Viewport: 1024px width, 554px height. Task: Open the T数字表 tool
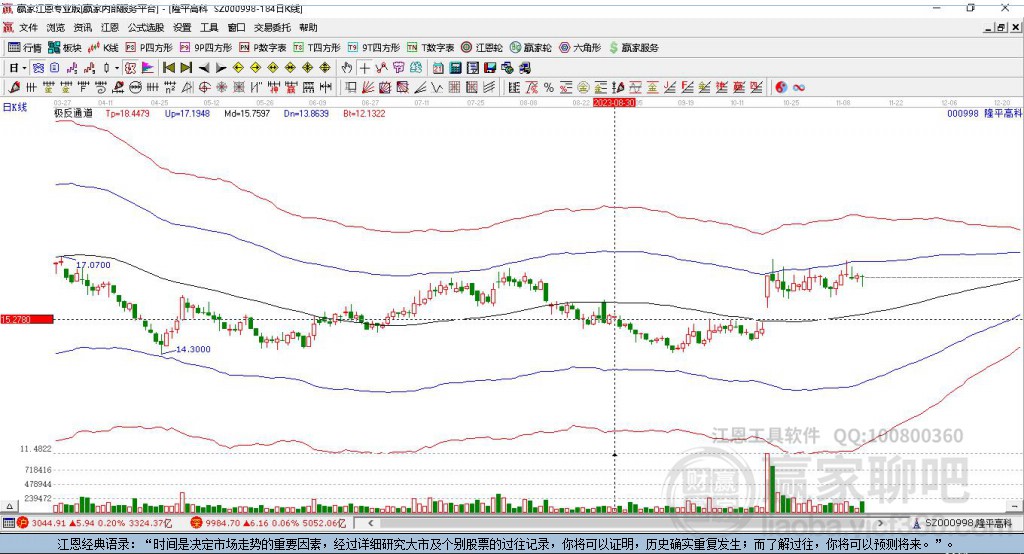coord(430,48)
